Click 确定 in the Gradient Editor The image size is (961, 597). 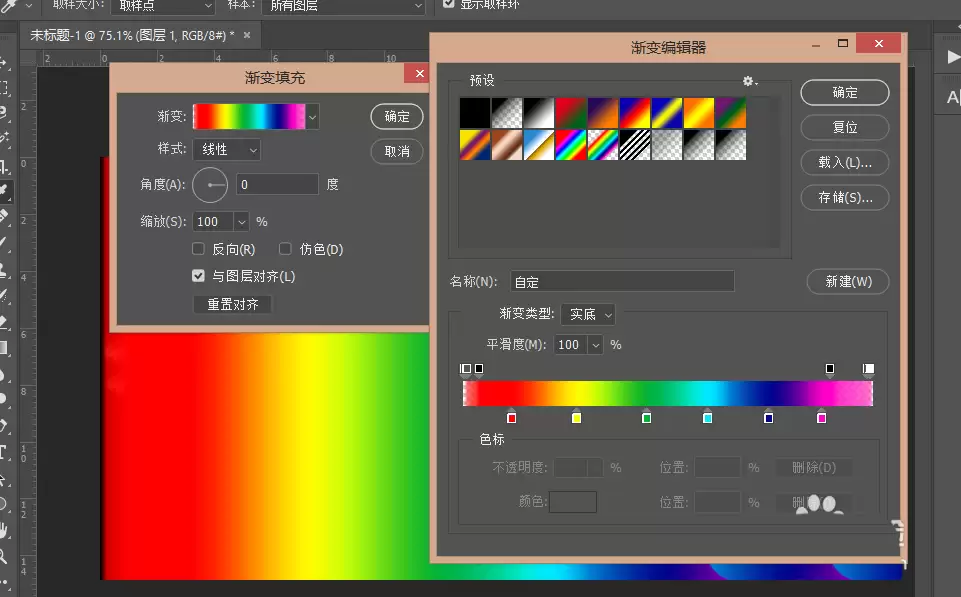coord(845,93)
